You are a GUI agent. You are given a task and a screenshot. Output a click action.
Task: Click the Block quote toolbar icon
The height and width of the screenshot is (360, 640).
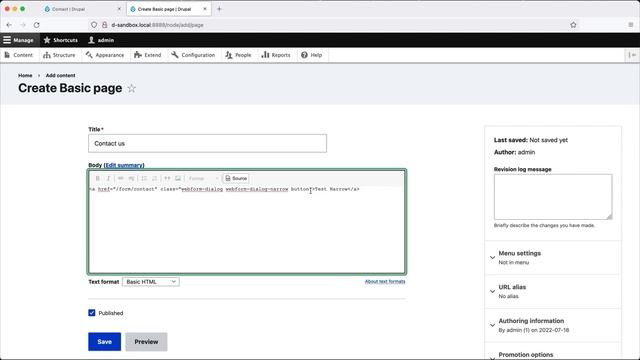[x=167, y=178]
